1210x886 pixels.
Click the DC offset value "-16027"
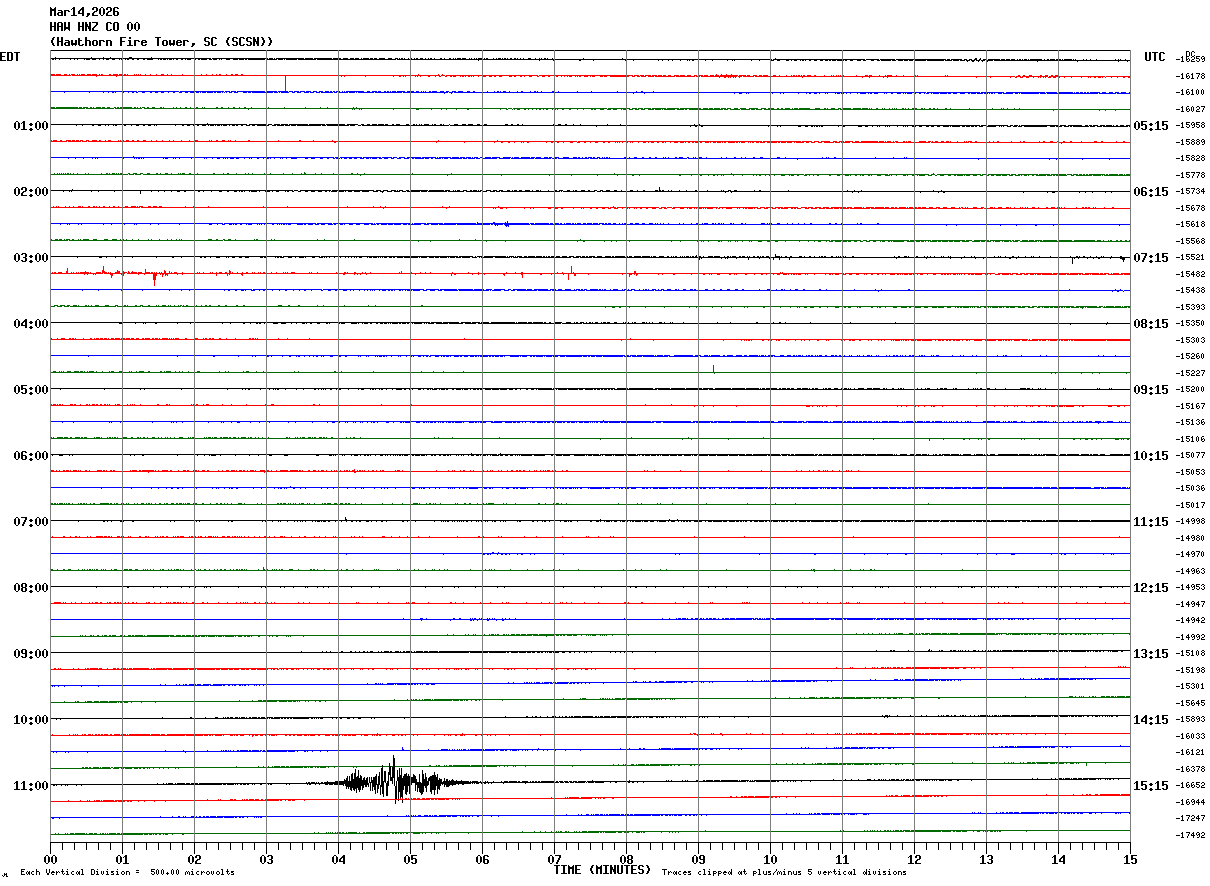(1190, 109)
